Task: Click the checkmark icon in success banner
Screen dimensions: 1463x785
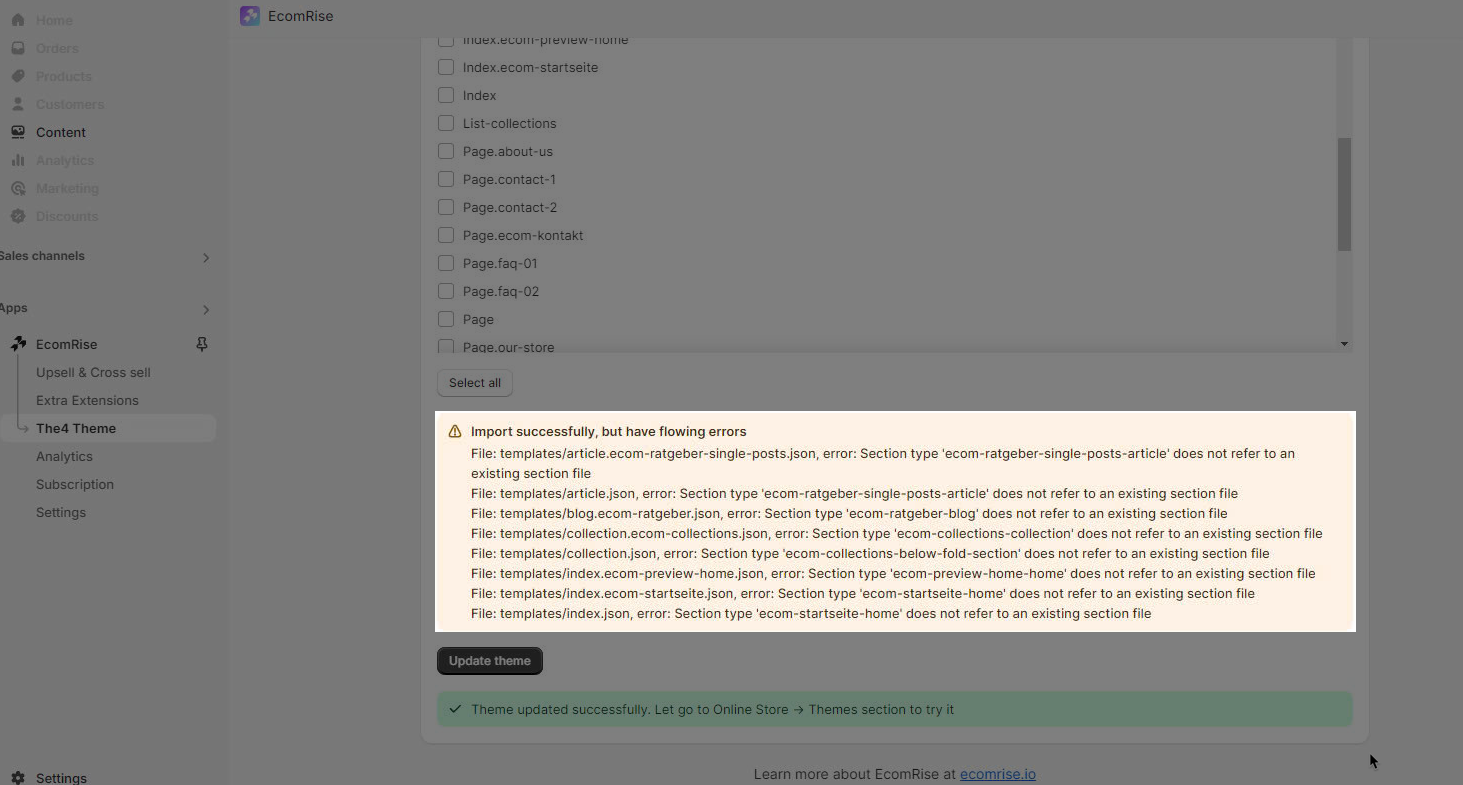Action: click(455, 709)
